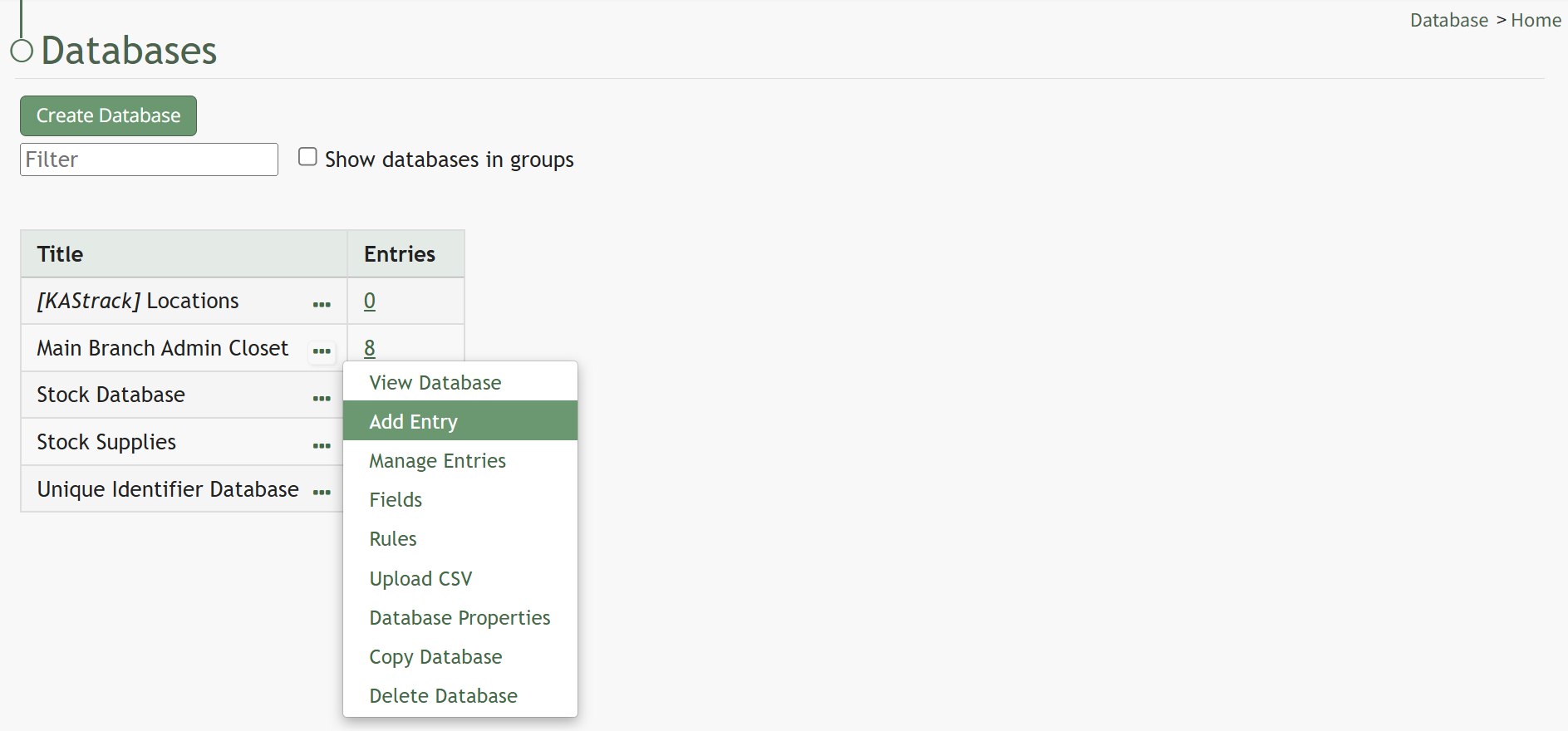Select the Stock Database title text
1568x731 pixels.
[111, 395]
